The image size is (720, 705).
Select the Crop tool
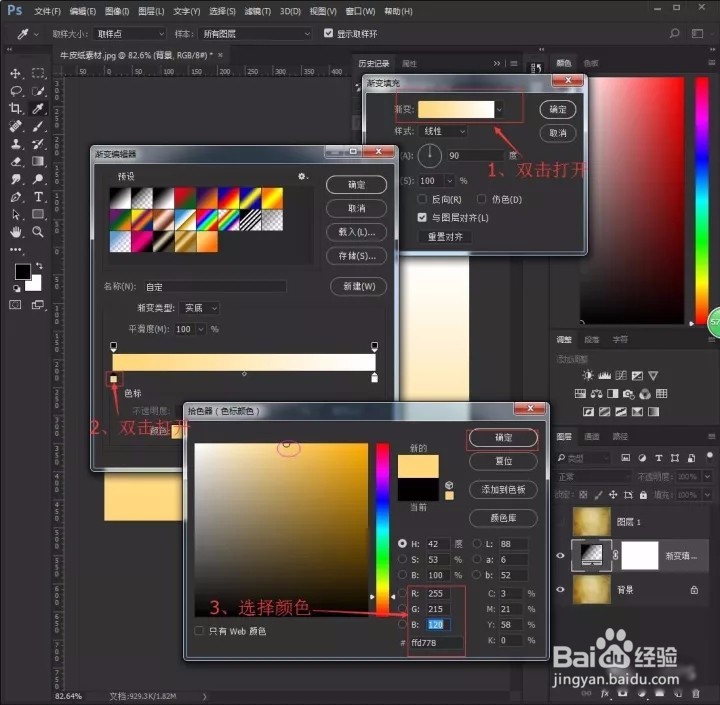(16, 108)
